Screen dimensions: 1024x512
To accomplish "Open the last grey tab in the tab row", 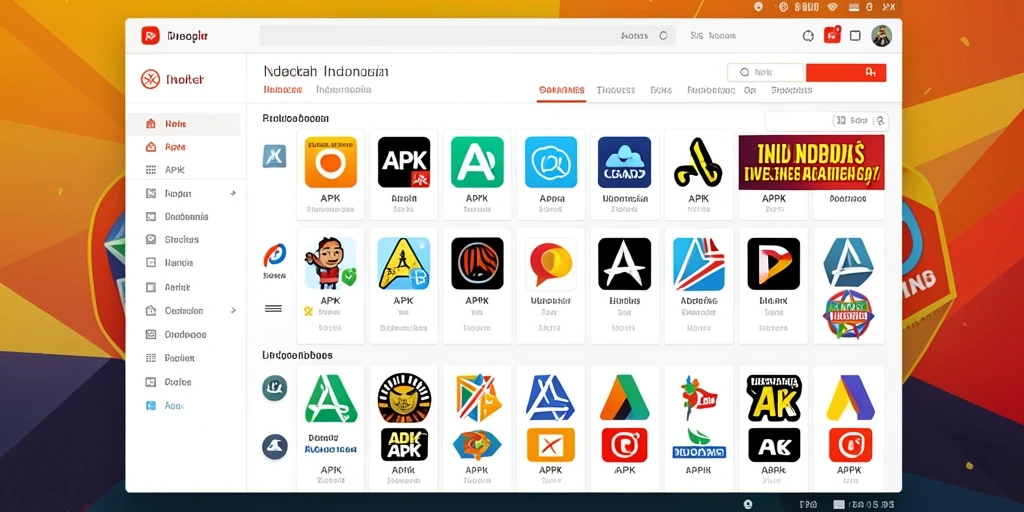I will click(792, 90).
